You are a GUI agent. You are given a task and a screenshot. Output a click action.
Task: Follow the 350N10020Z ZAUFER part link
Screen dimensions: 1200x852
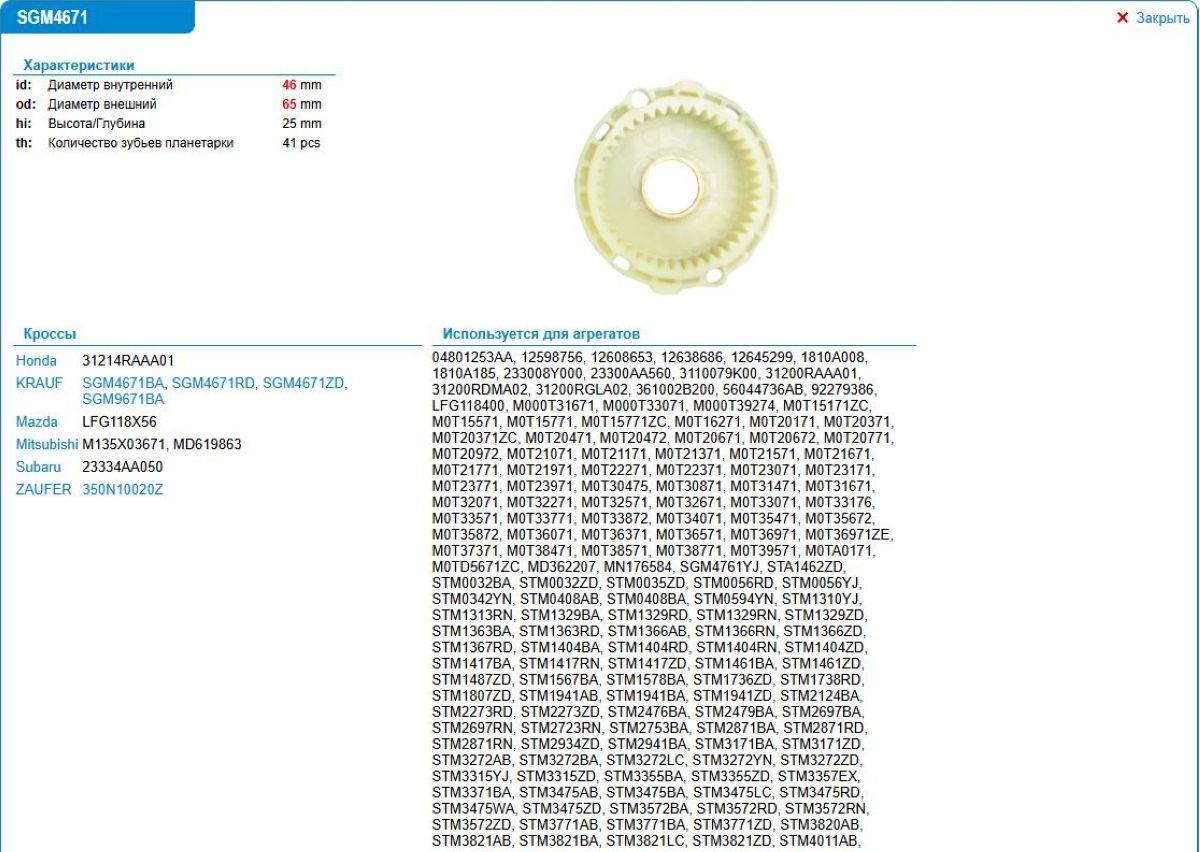point(122,489)
